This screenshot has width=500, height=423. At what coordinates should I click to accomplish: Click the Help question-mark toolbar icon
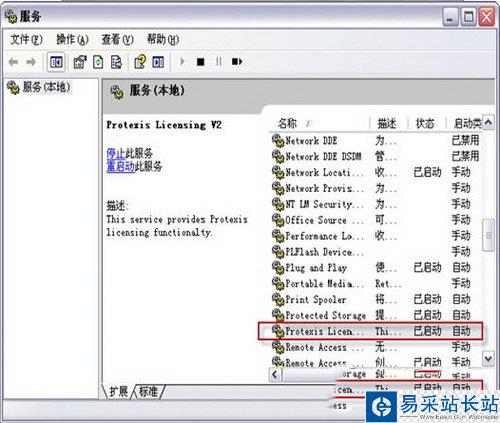140,62
